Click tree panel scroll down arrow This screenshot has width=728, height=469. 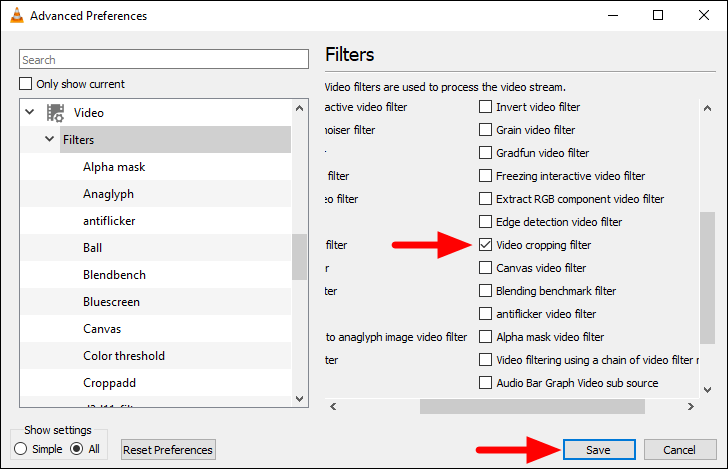click(299, 398)
